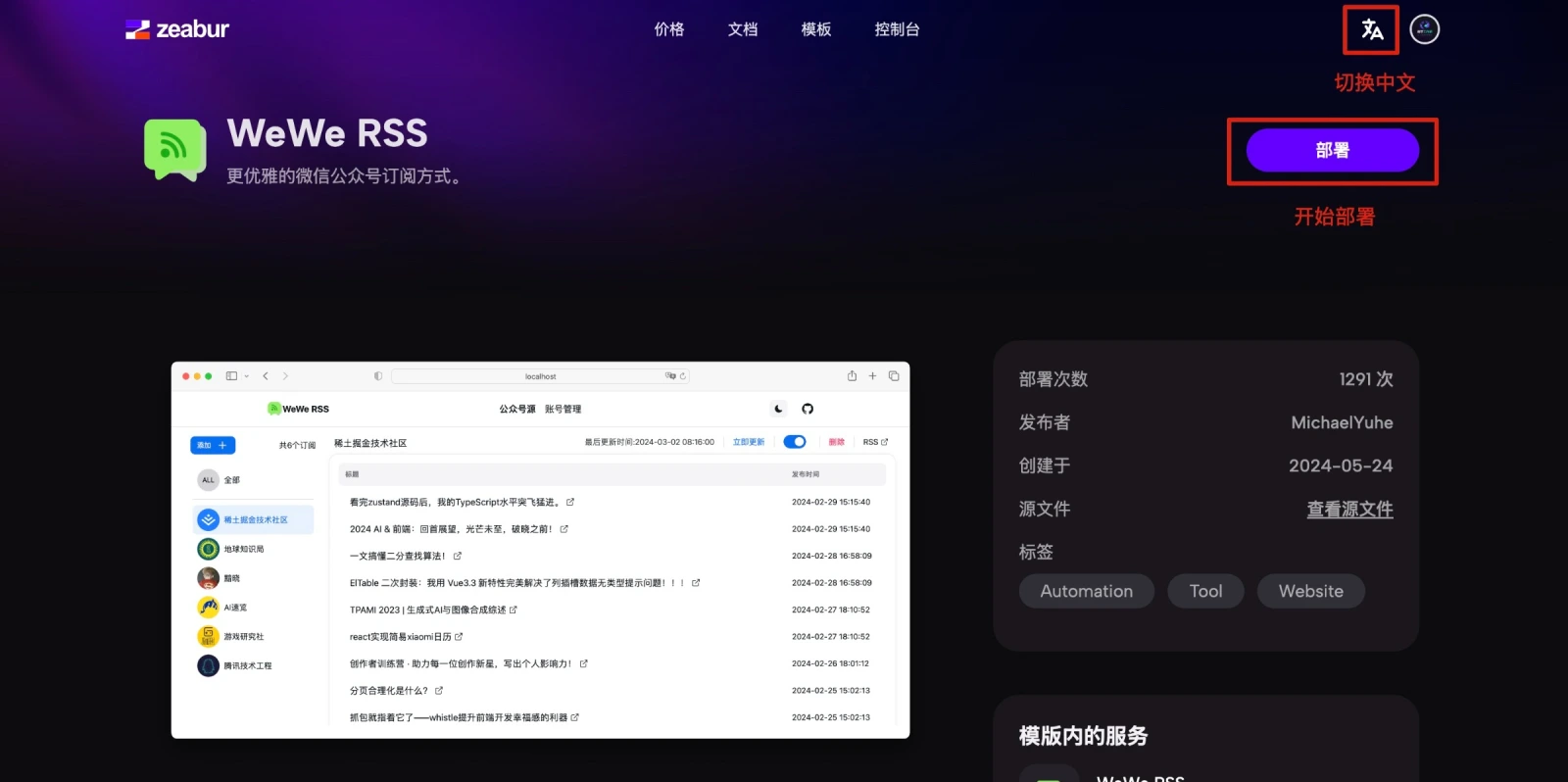The height and width of the screenshot is (782, 1568).
Task: Click the publisher name MichaelYuhe
Action: point(1342,422)
